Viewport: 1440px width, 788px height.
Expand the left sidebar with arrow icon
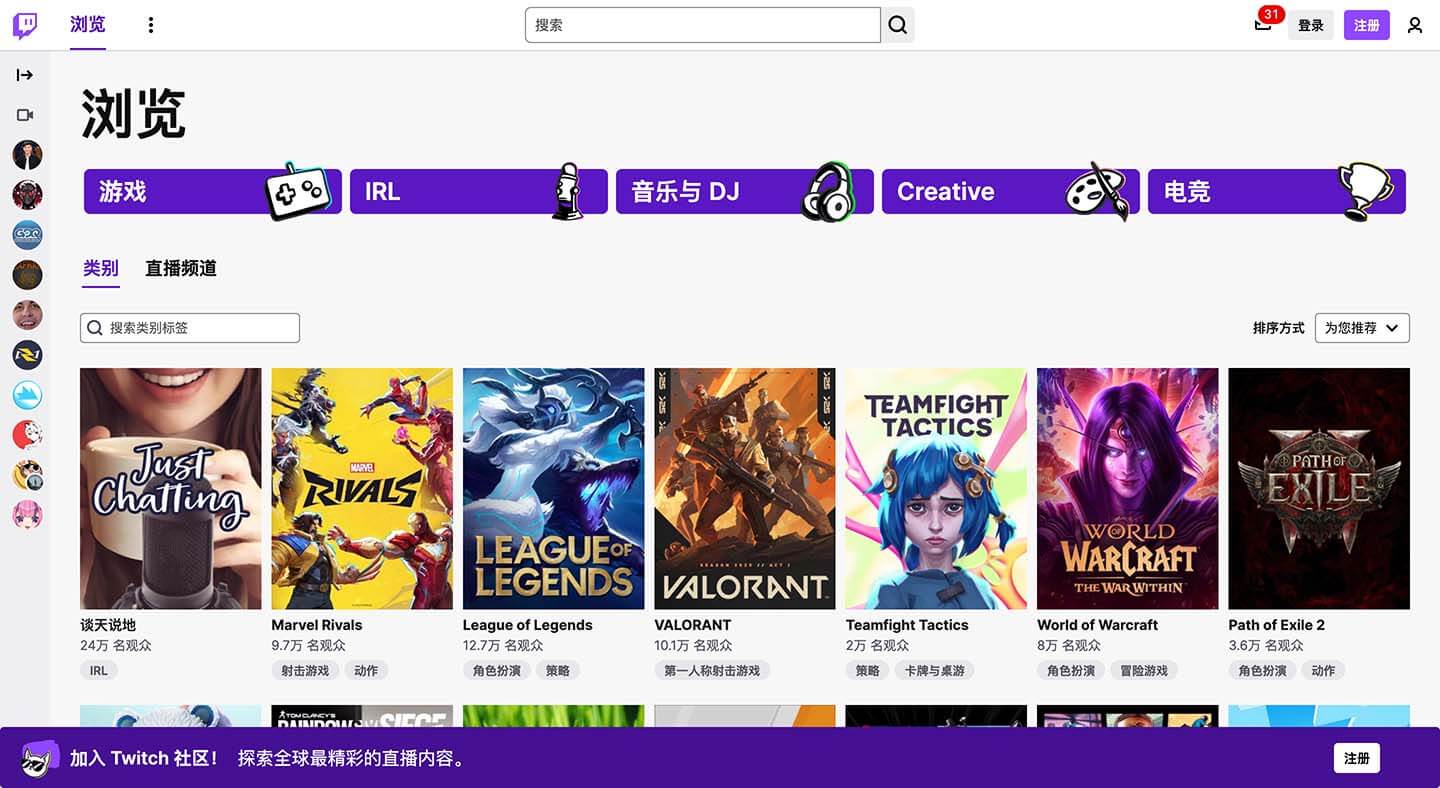[x=25, y=75]
